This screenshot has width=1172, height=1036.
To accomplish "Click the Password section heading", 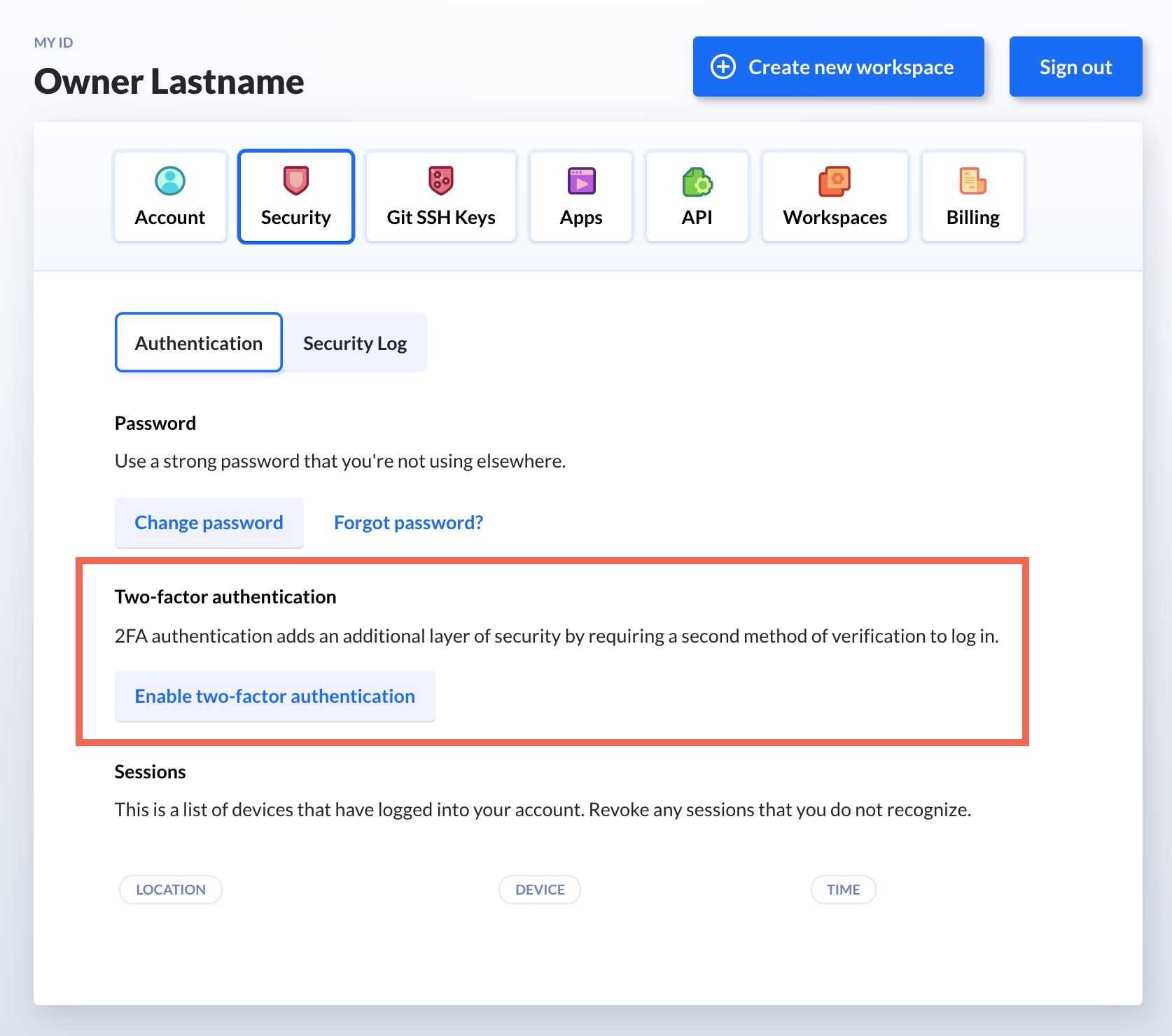I will coord(155,423).
